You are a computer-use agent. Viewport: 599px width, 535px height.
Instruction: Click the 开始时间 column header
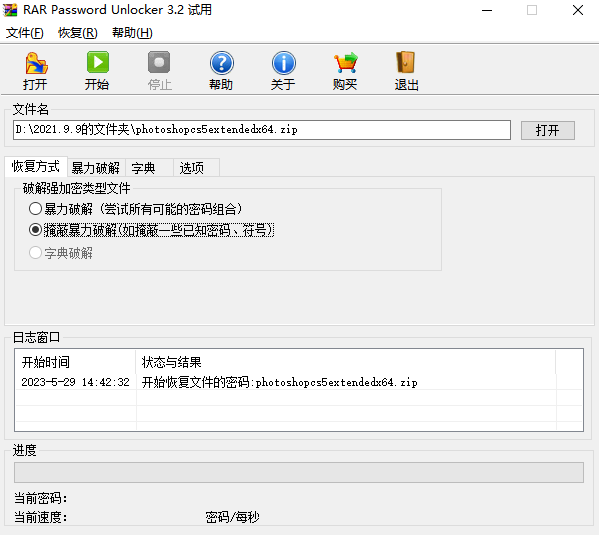(75, 362)
